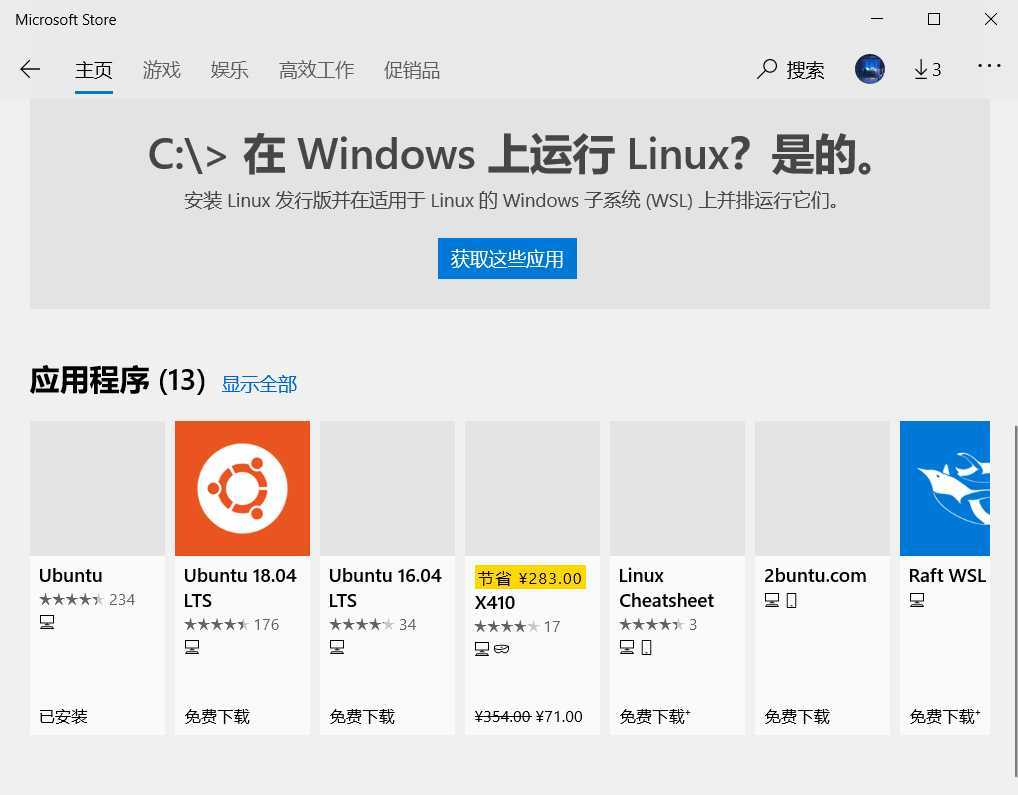1018x795 pixels.
Task: Open the Ubuntu 16.04 LTS placeholder tile
Action: [387, 488]
